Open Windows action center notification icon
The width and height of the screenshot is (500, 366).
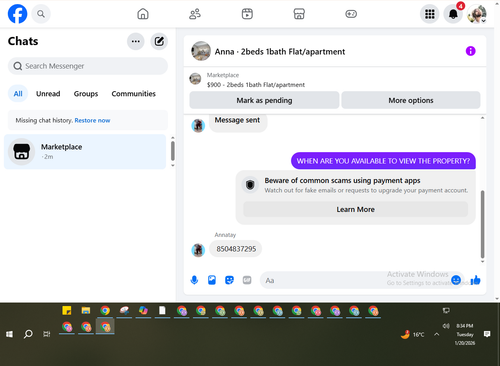[487, 334]
